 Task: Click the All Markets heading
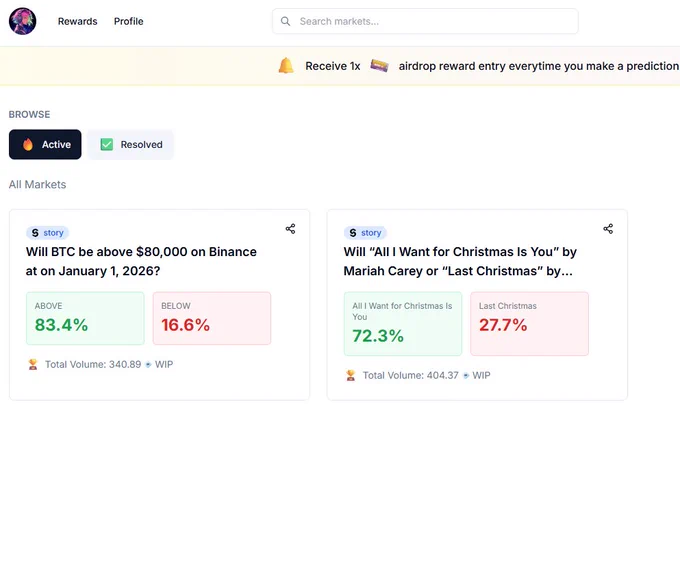coord(38,184)
